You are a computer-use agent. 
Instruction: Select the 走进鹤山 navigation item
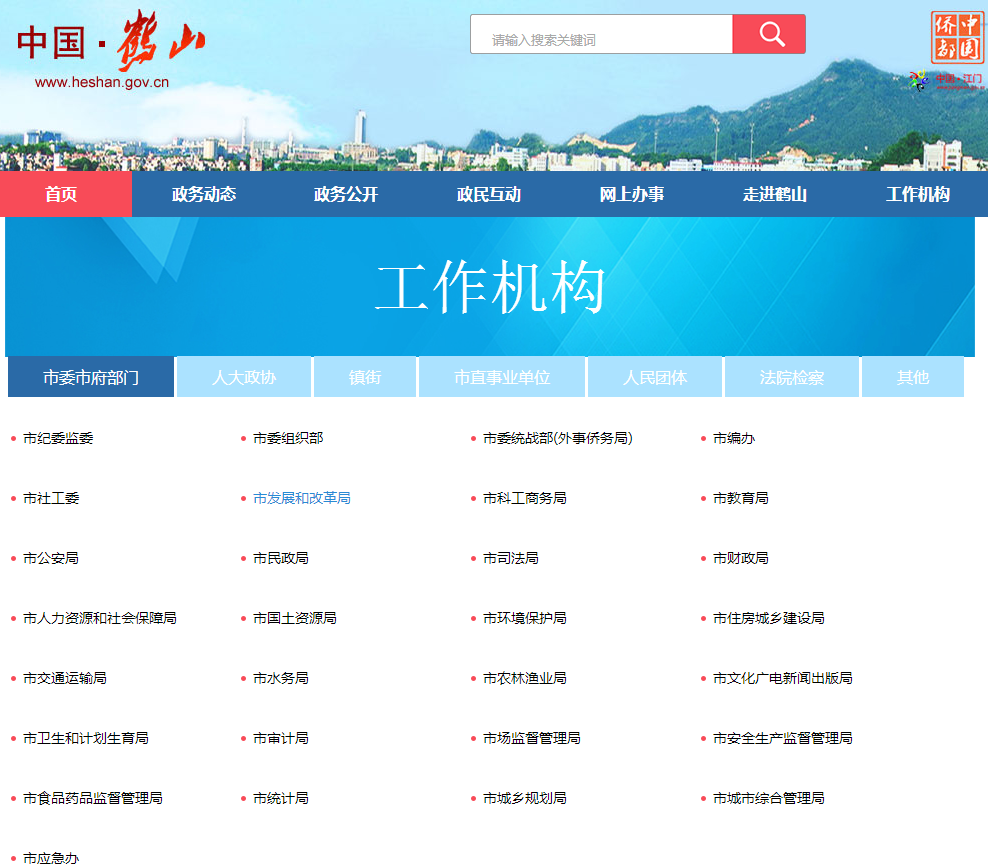click(x=774, y=194)
